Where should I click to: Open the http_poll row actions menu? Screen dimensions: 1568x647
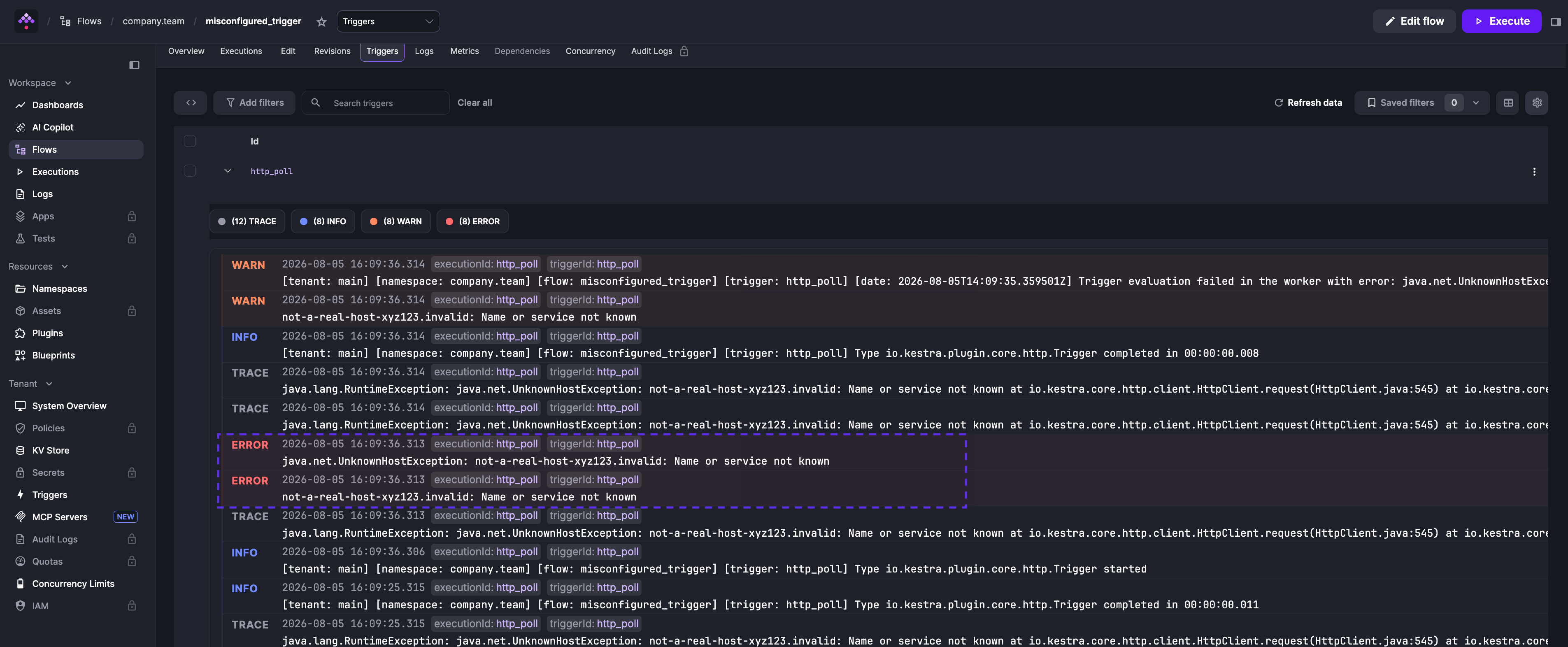[1534, 172]
